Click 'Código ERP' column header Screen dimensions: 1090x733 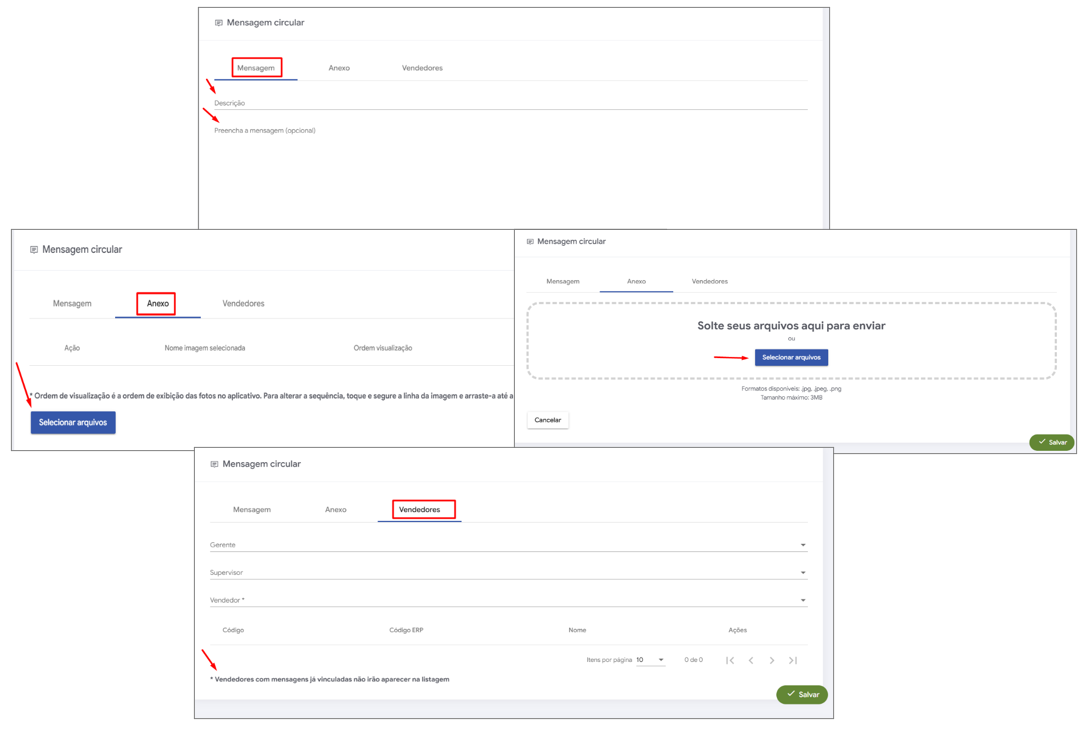coord(406,630)
